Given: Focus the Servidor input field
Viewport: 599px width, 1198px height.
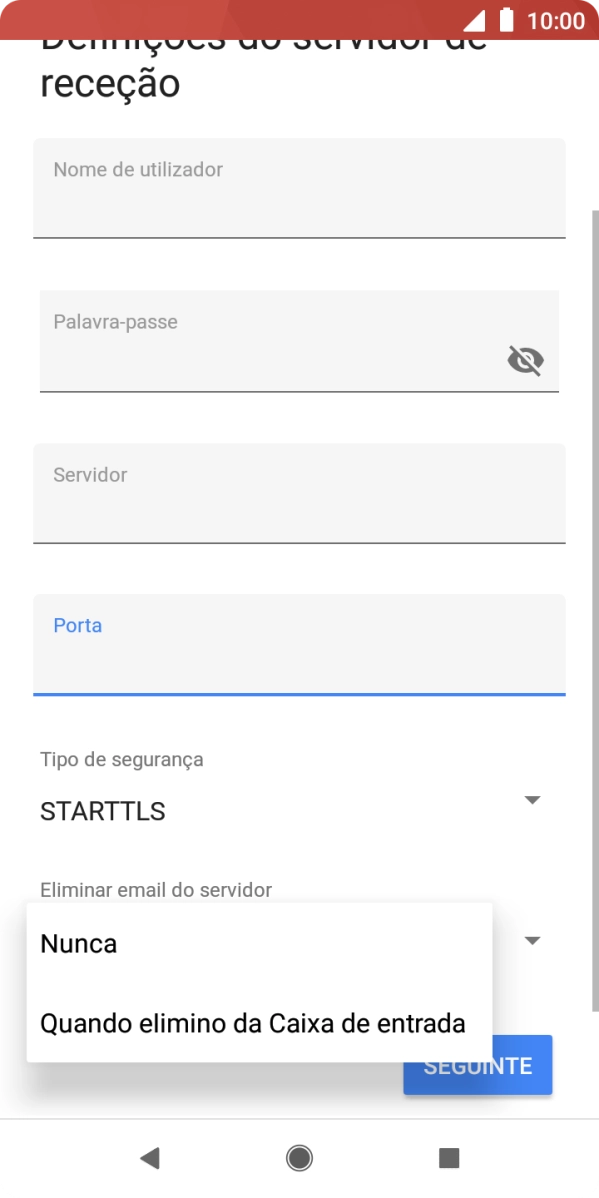Looking at the screenshot, I should [300, 493].
